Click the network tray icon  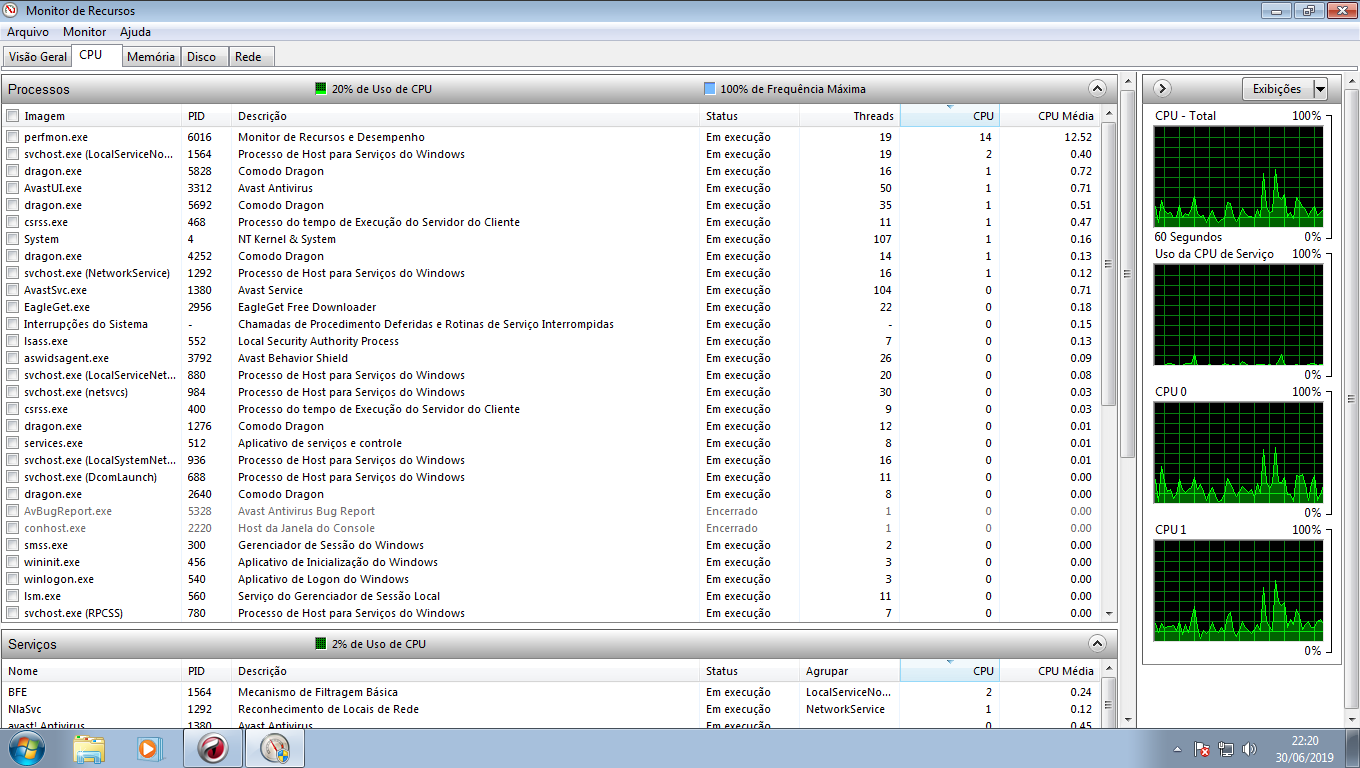point(1226,749)
